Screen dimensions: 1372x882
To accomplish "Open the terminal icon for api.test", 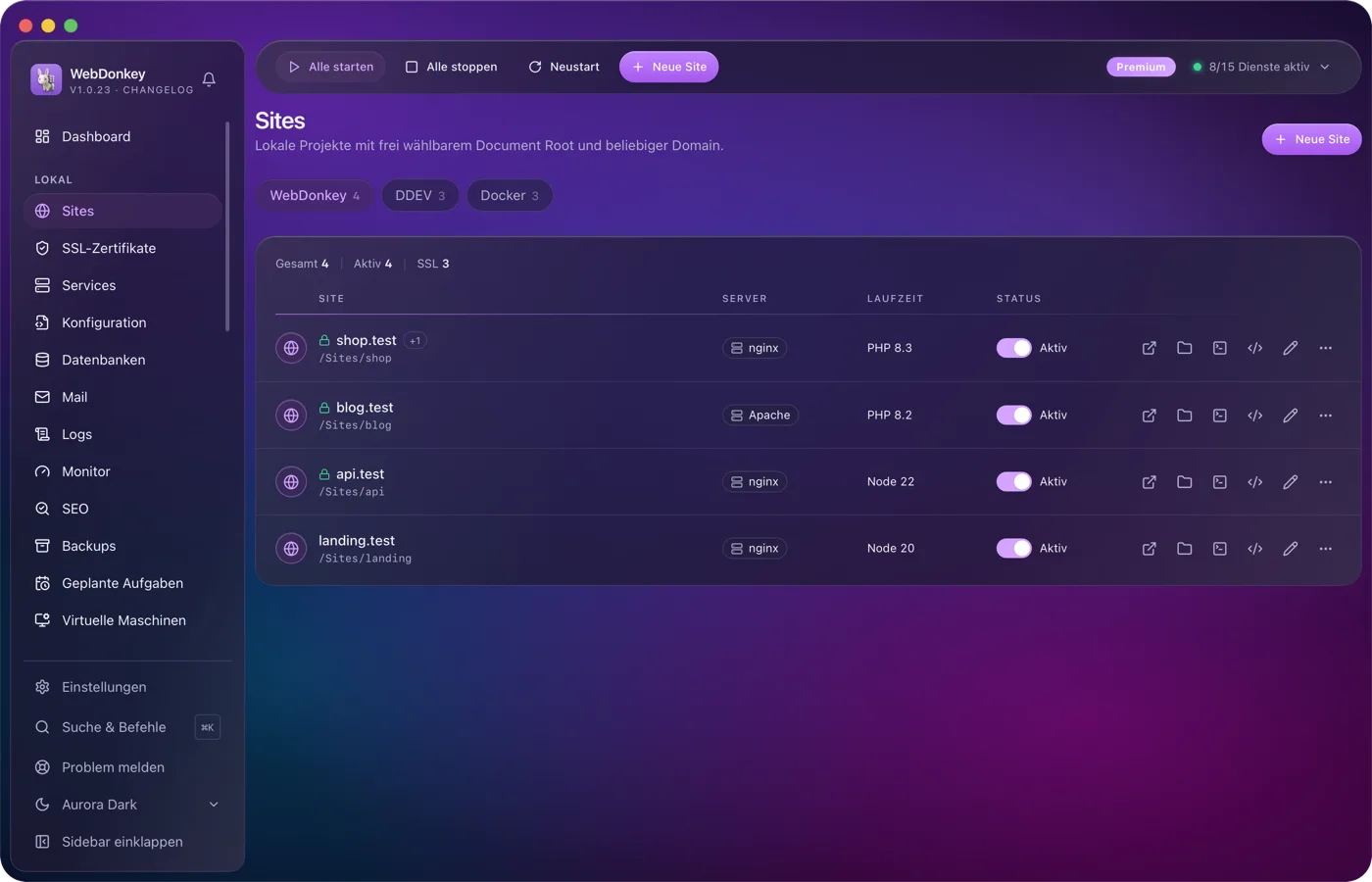I will pos(1219,482).
